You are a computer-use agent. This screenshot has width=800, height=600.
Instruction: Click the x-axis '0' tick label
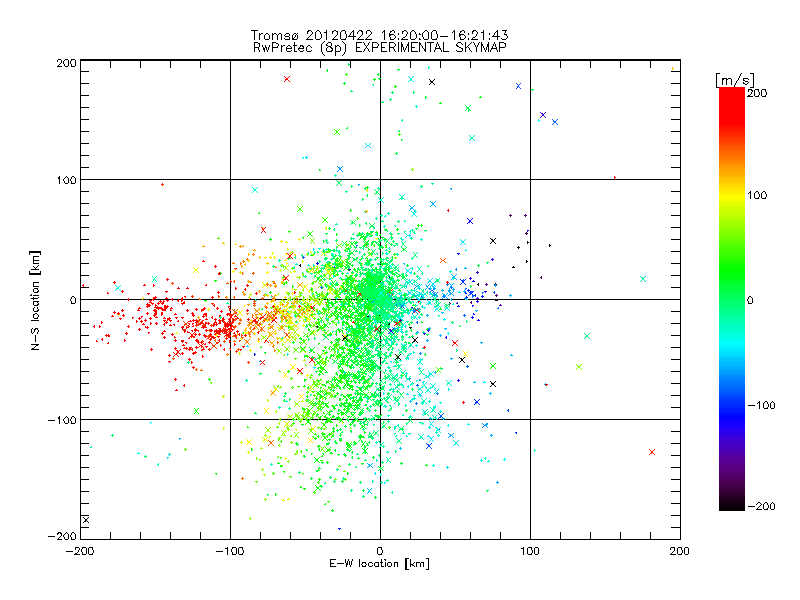380,551
